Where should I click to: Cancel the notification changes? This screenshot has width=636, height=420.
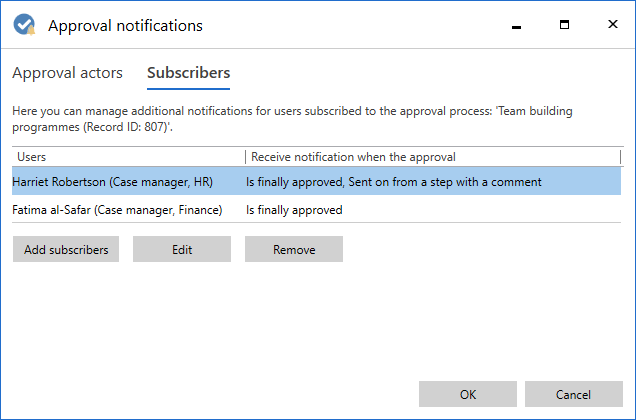pyautogui.click(x=573, y=394)
